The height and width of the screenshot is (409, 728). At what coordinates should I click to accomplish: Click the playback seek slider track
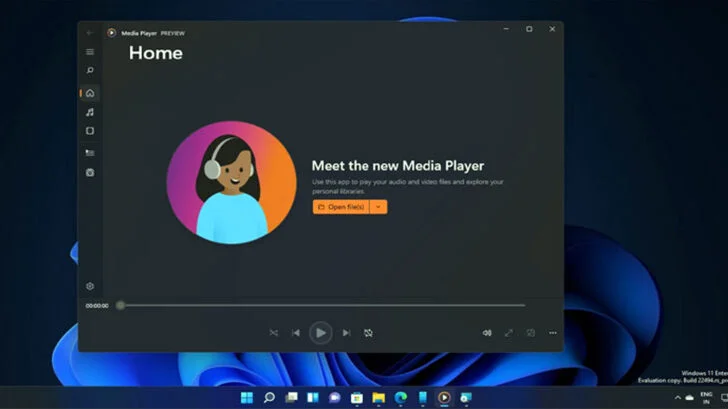[320, 305]
